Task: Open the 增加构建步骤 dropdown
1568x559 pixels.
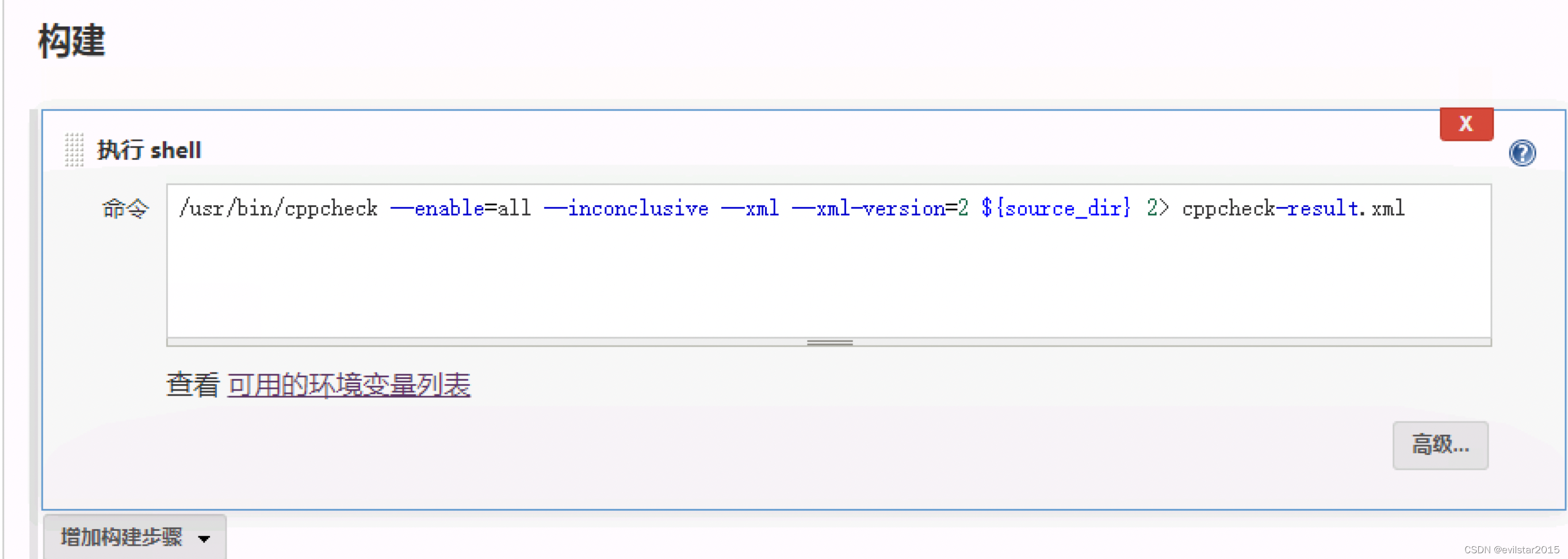Action: (x=135, y=537)
